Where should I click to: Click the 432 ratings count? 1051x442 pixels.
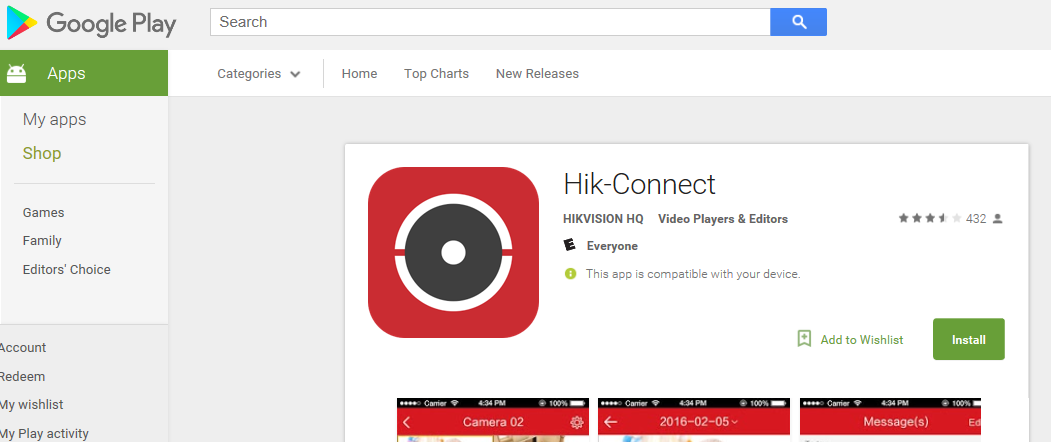976,219
